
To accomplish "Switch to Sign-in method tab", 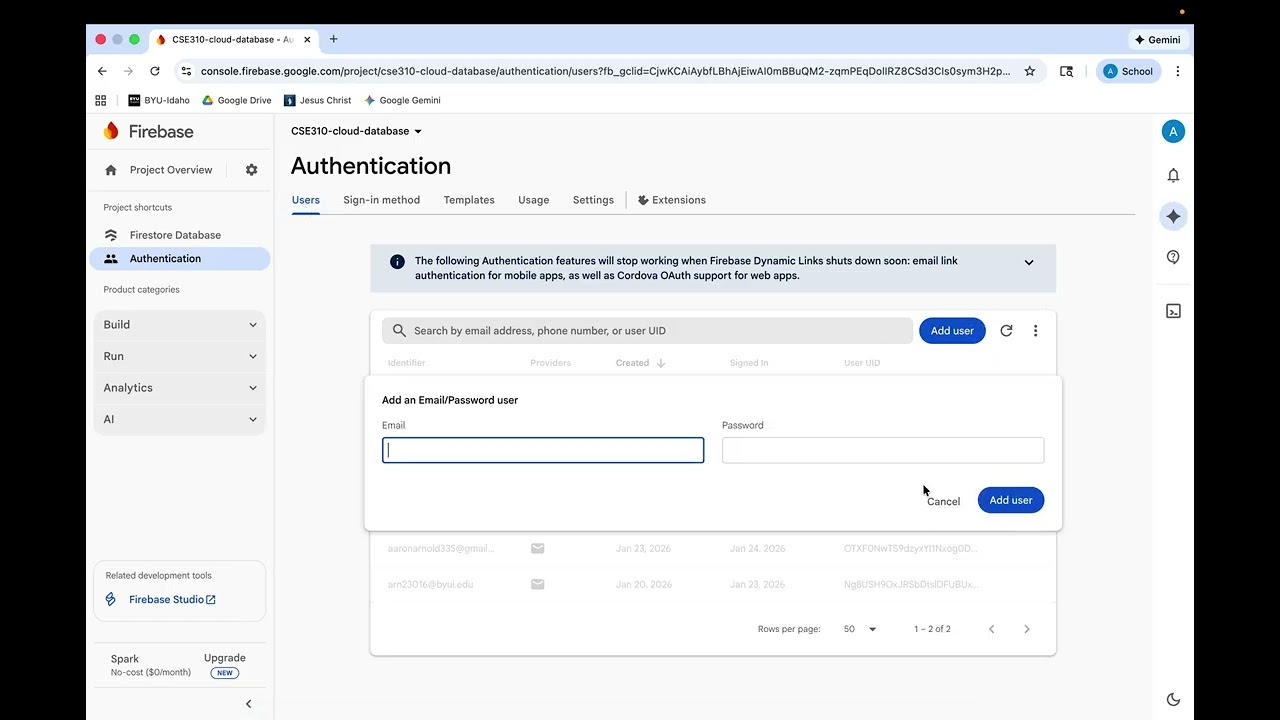I will (382, 200).
